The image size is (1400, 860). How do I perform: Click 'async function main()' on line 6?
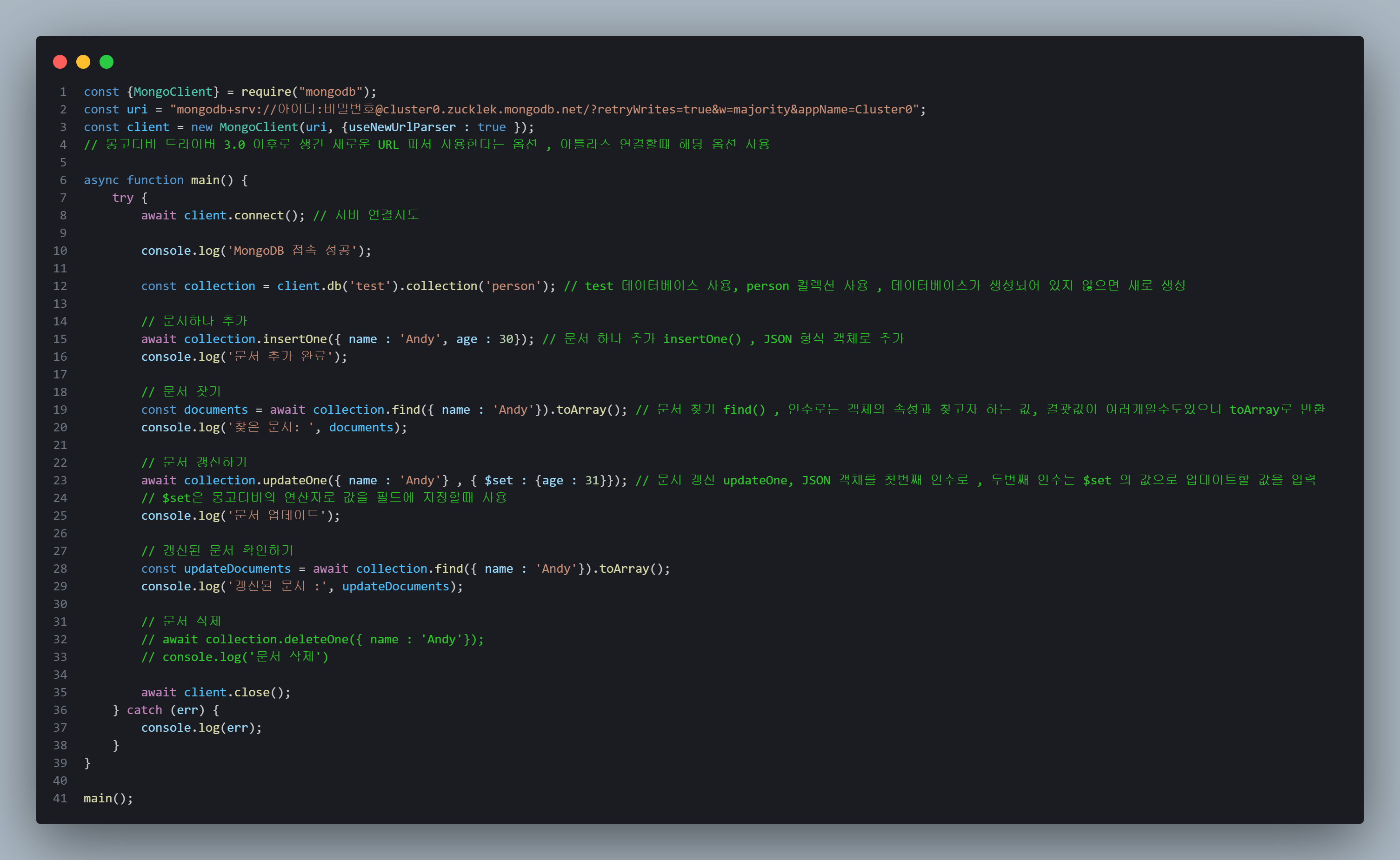(x=159, y=180)
